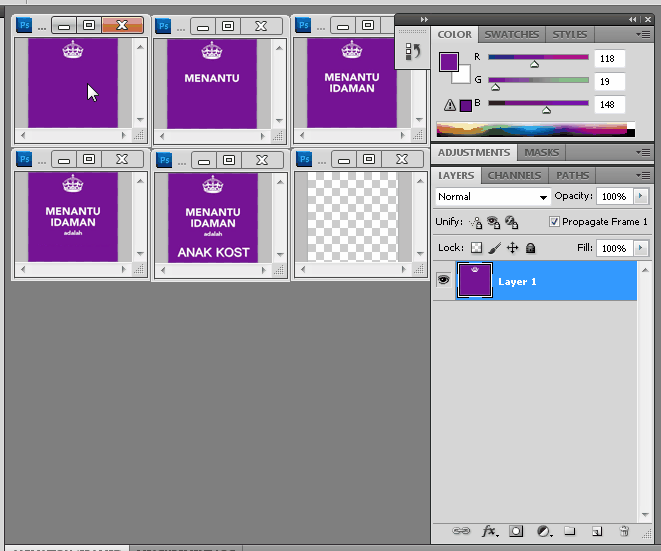Viewport: 661px width, 551px height.
Task: Create a new layer
Action: (597, 531)
